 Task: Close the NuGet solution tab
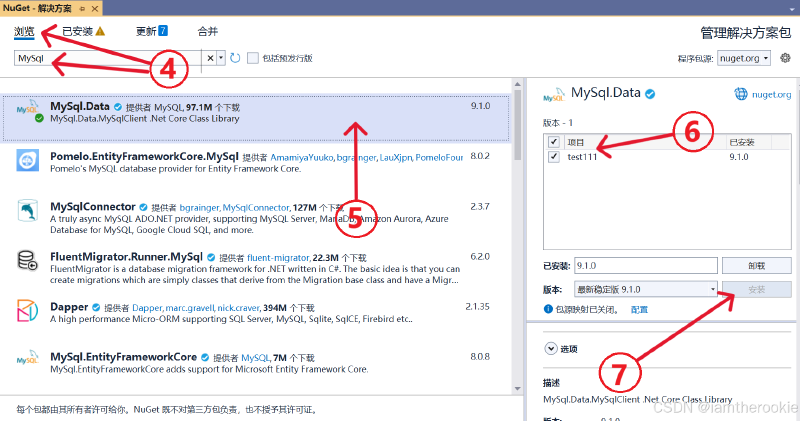coord(95,9)
